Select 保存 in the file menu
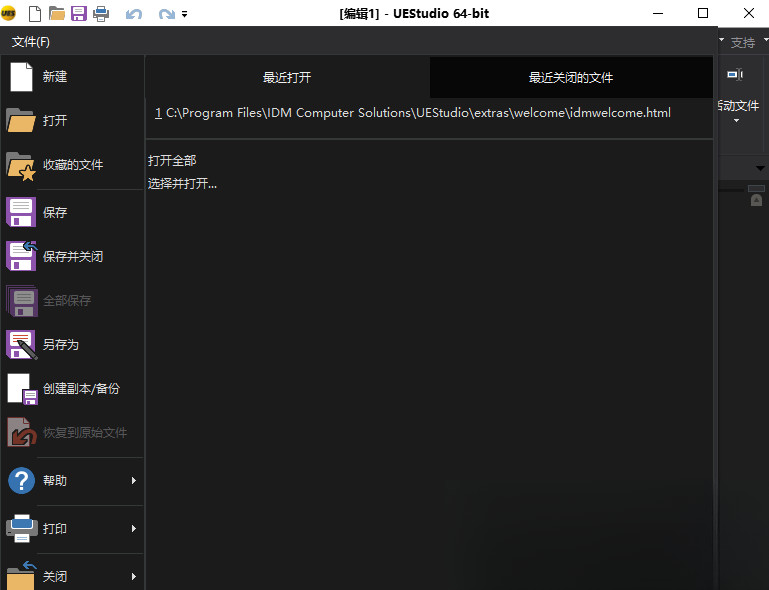The height and width of the screenshot is (590, 769). (72, 212)
